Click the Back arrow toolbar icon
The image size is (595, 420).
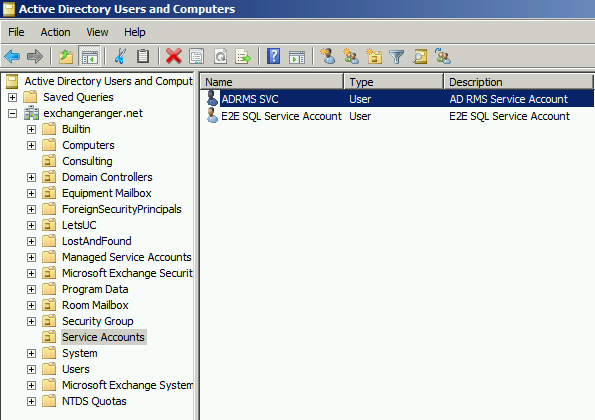click(x=12, y=57)
